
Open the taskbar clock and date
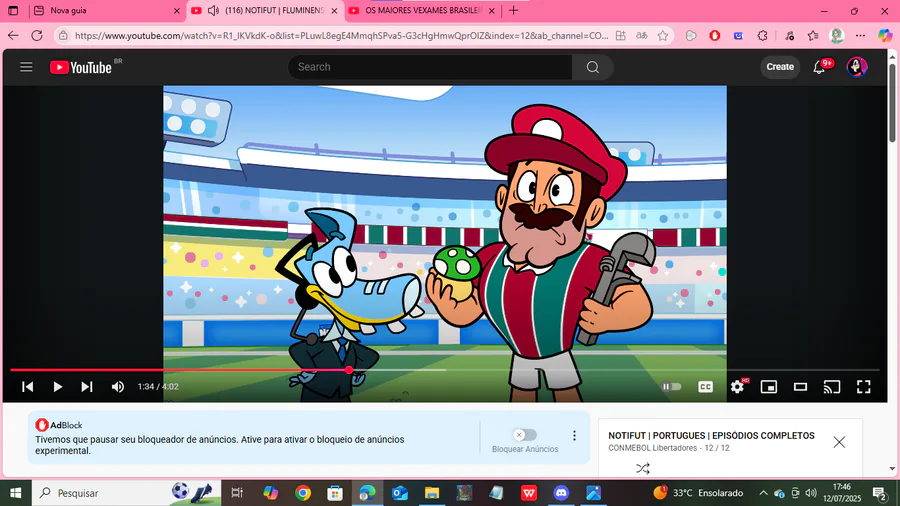coord(842,493)
